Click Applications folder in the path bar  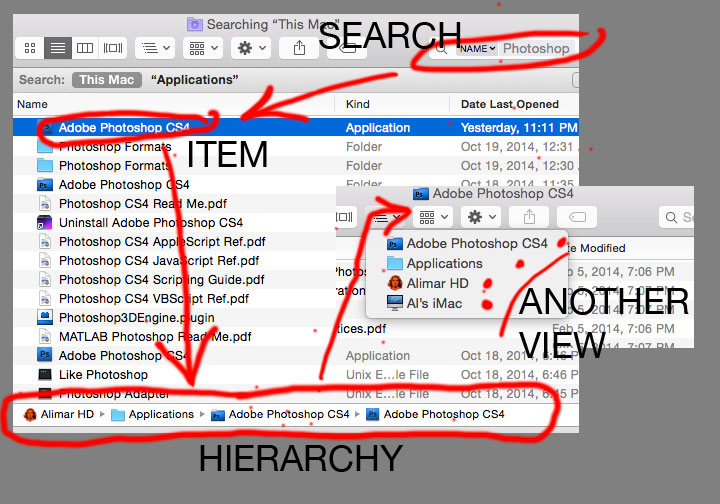tap(153, 414)
